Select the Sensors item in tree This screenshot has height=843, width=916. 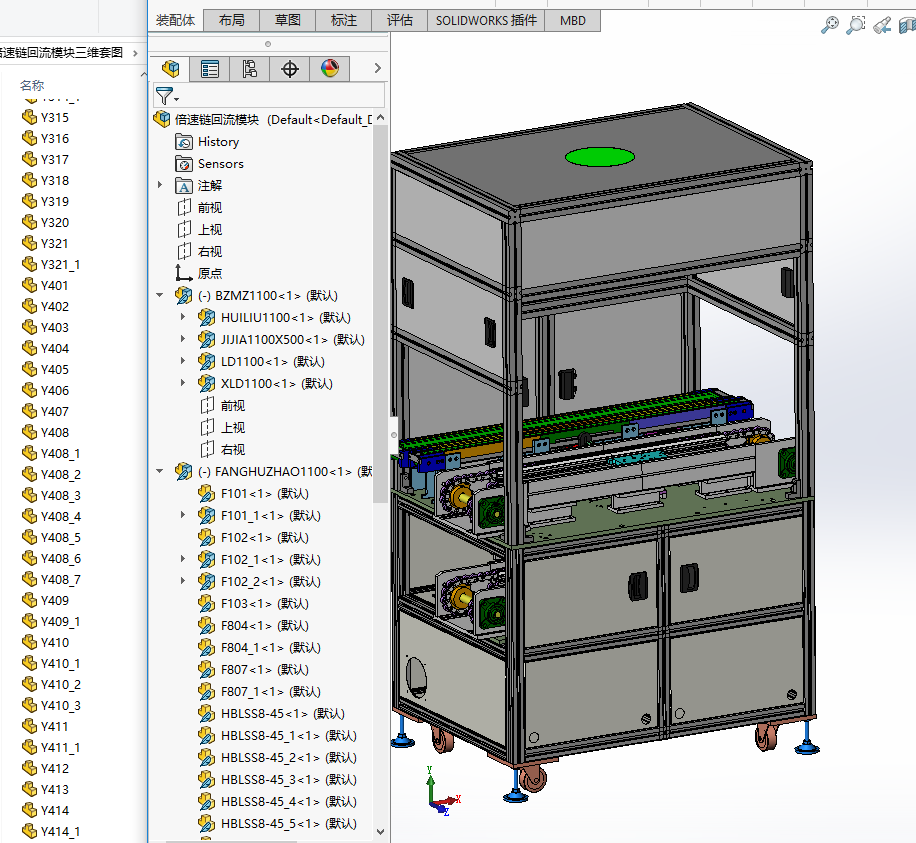click(220, 164)
